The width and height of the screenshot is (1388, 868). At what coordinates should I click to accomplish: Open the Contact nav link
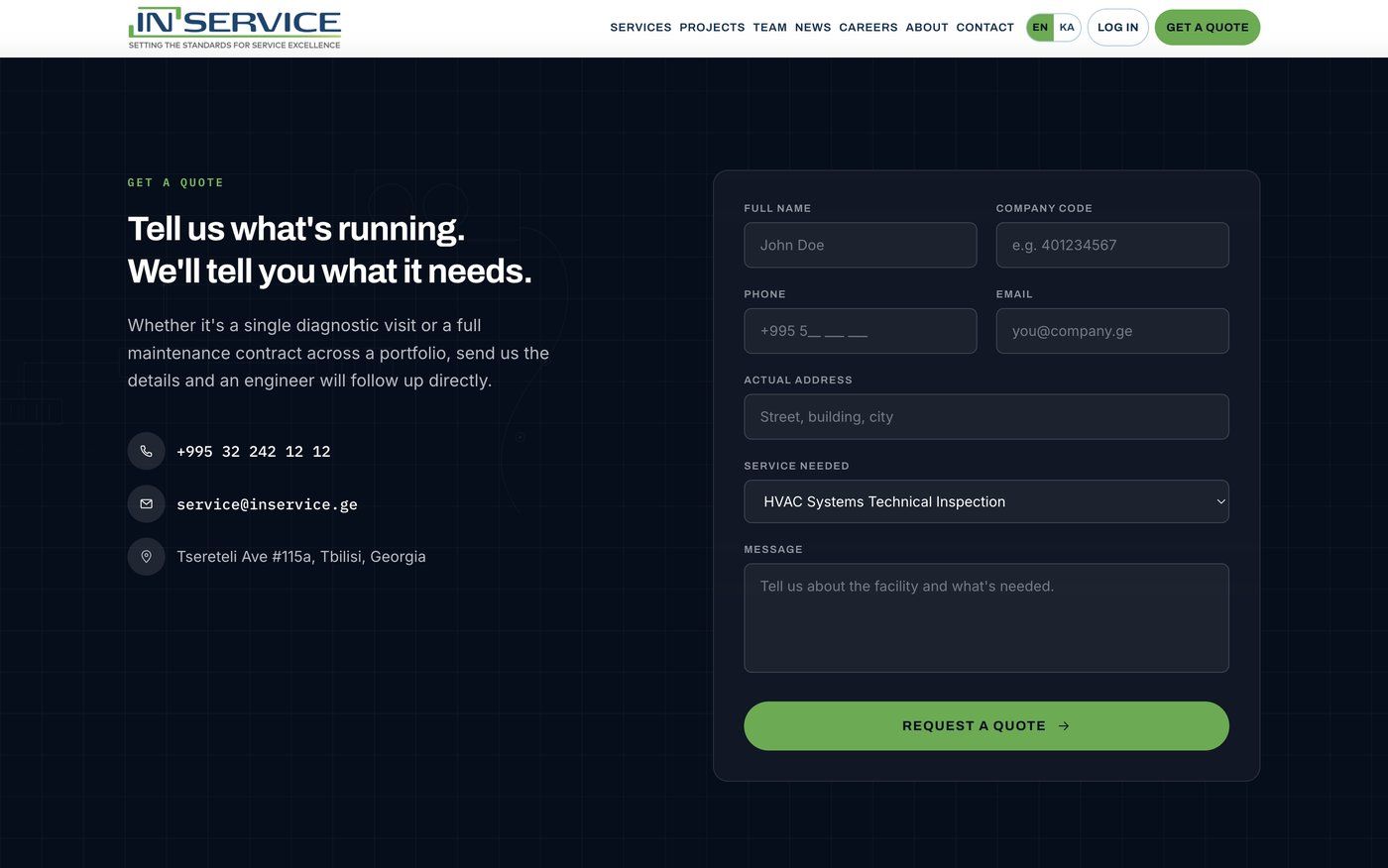(984, 28)
